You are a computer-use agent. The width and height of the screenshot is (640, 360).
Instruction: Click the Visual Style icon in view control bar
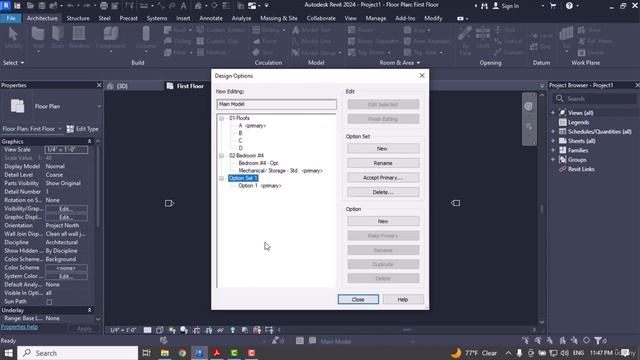pos(160,330)
